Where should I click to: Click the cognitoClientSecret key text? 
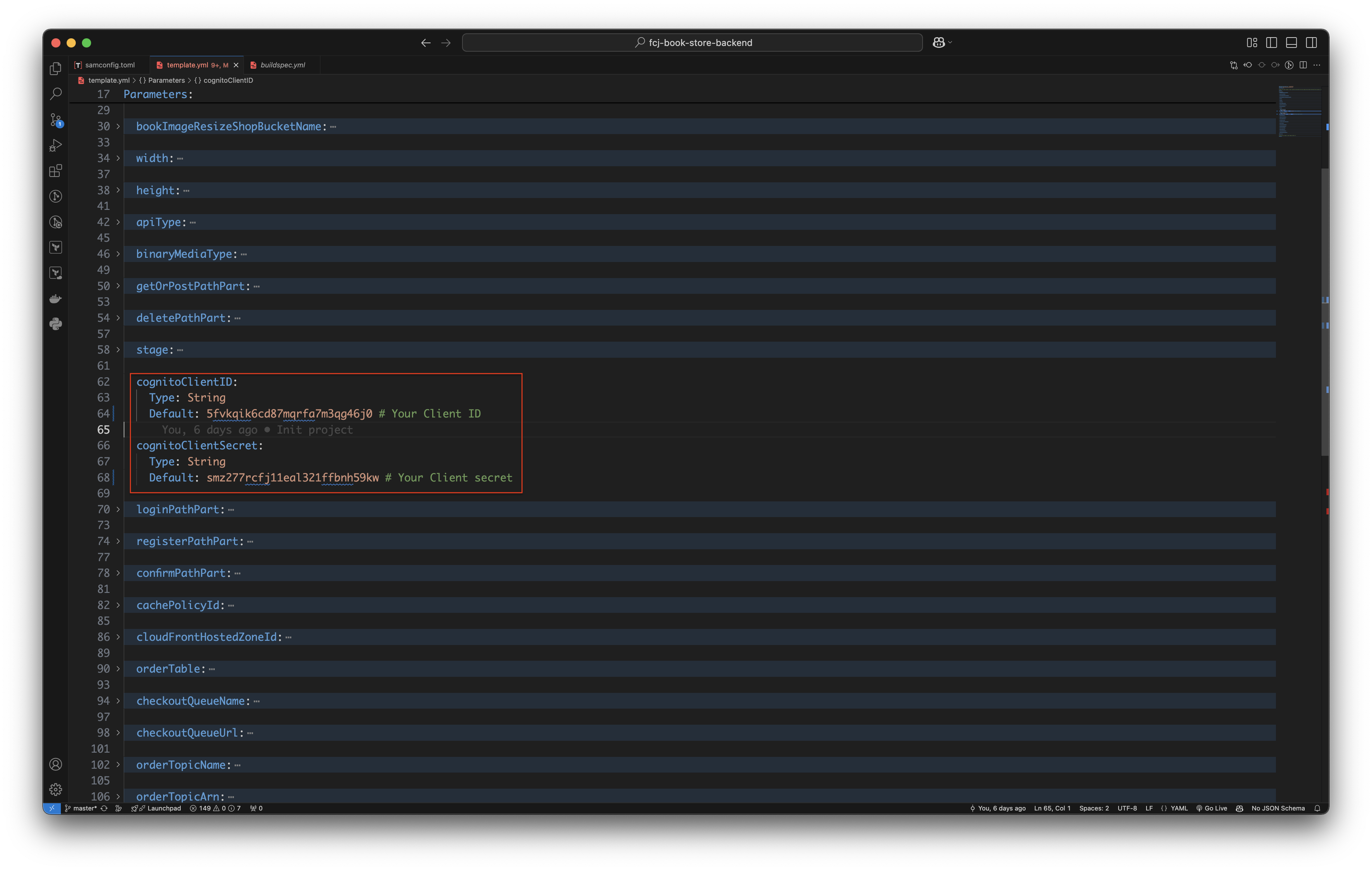[x=196, y=445]
